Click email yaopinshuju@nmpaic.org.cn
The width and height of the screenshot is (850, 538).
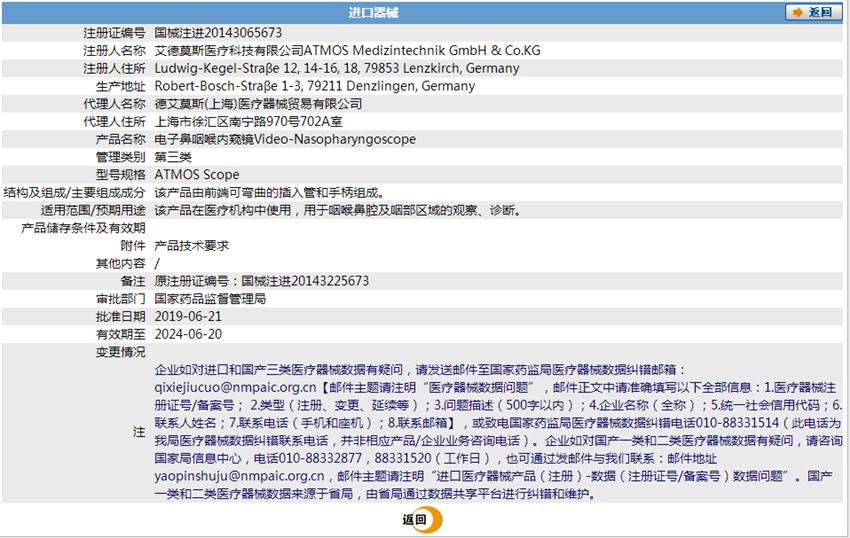pyautogui.click(x=239, y=476)
